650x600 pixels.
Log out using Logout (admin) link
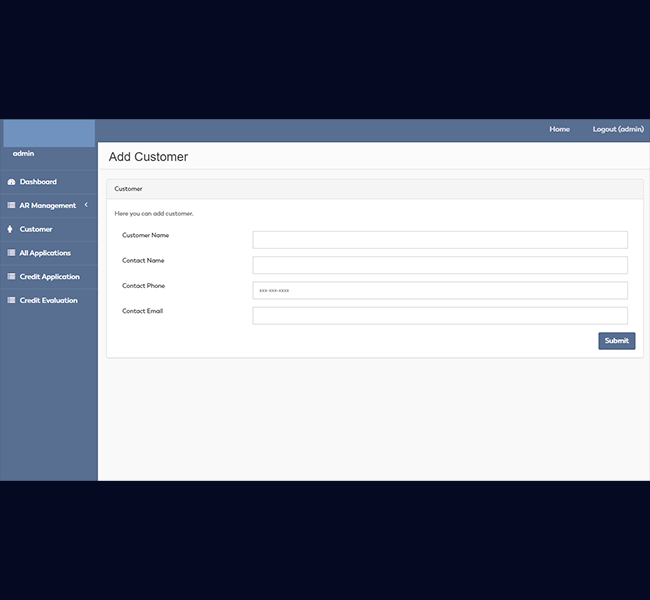click(618, 129)
